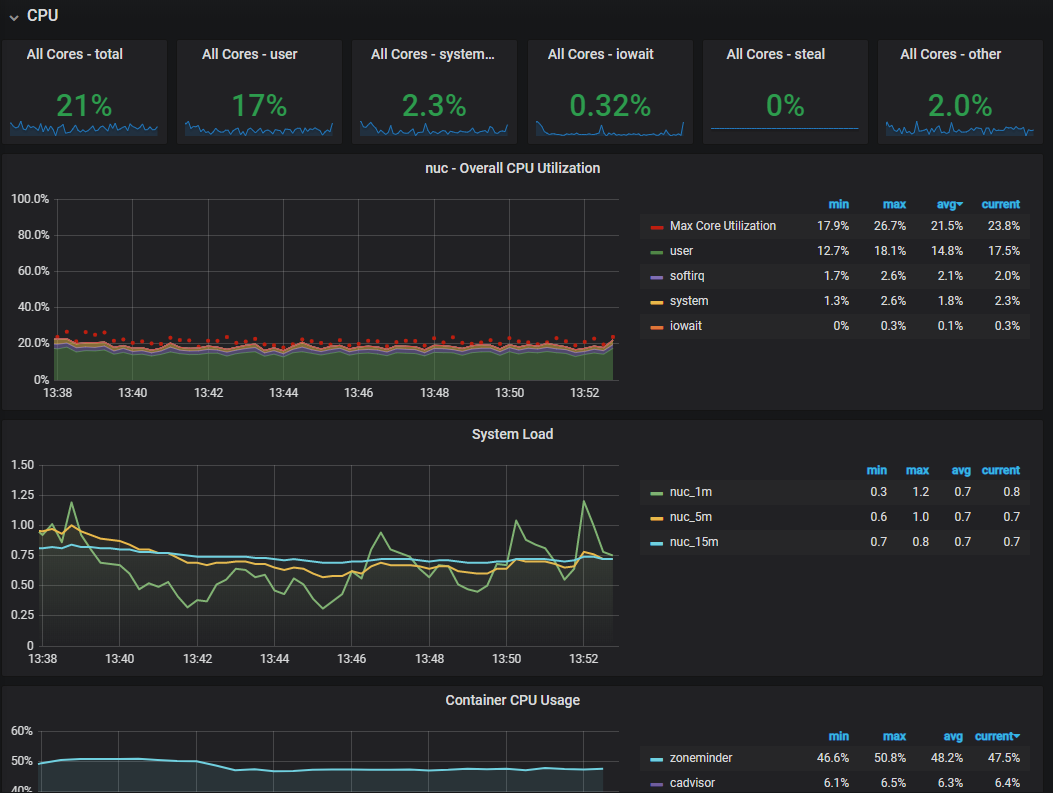The height and width of the screenshot is (793, 1053).
Task: Click the CPU Utilization graph area
Action: point(336,289)
